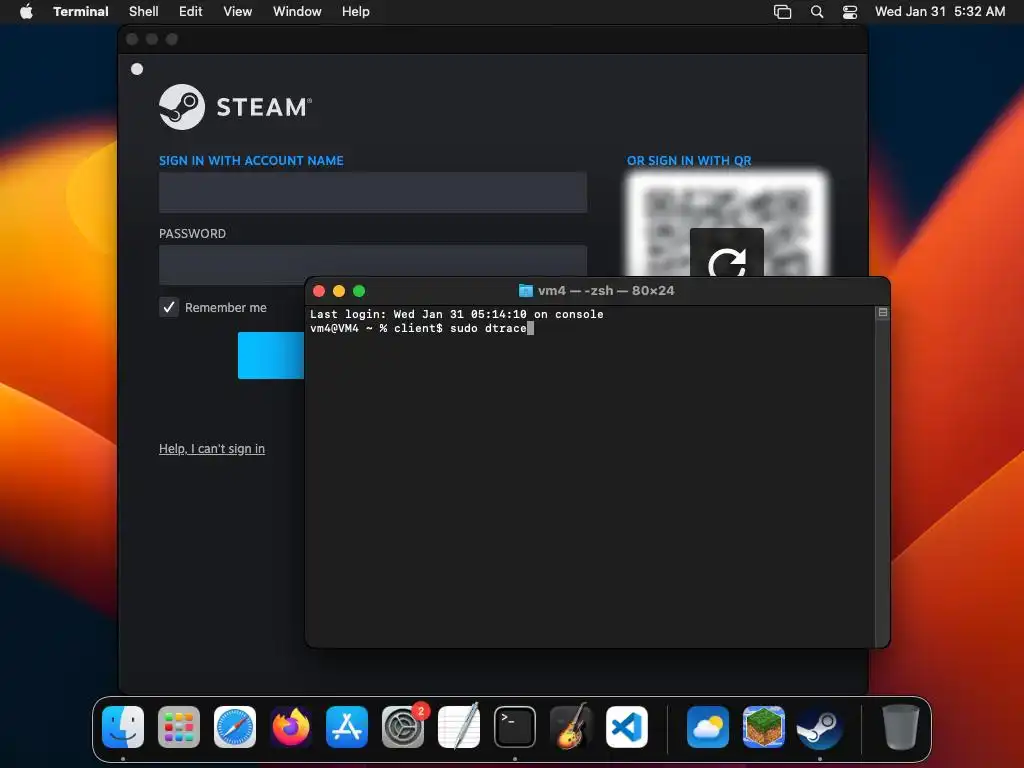This screenshot has height=768, width=1024.
Task: Click the Terminal scrollbar track
Action: click(882, 483)
